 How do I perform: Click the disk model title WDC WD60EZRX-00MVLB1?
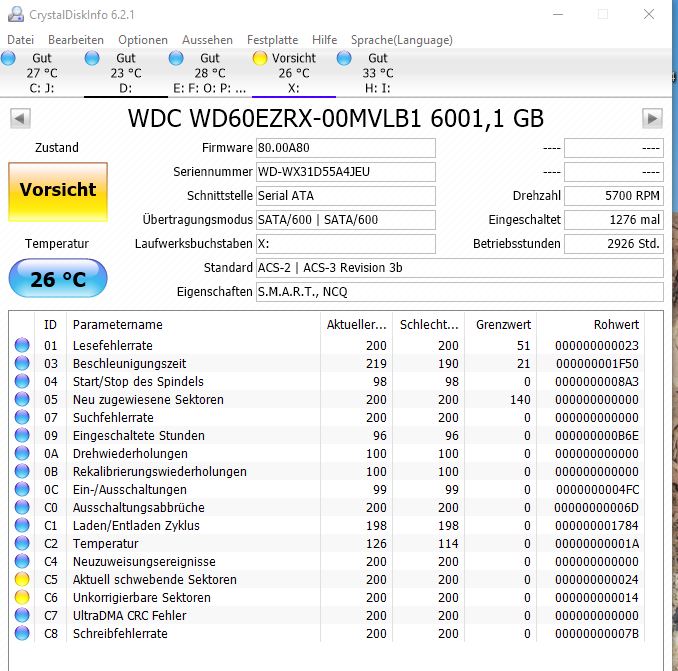[x=336, y=118]
